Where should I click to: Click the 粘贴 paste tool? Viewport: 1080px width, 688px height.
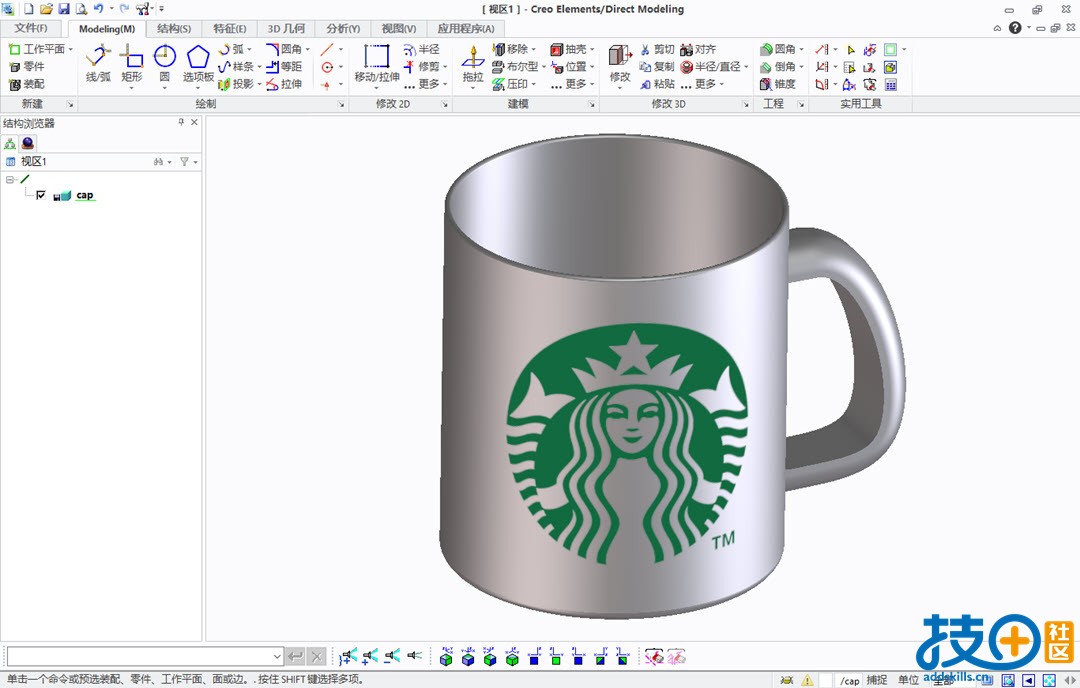pos(656,83)
